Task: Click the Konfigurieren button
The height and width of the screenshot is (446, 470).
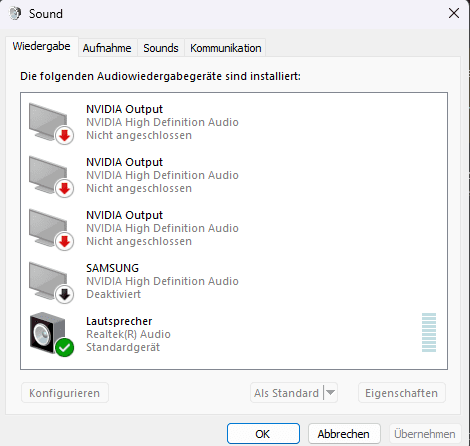Action: (x=65, y=393)
